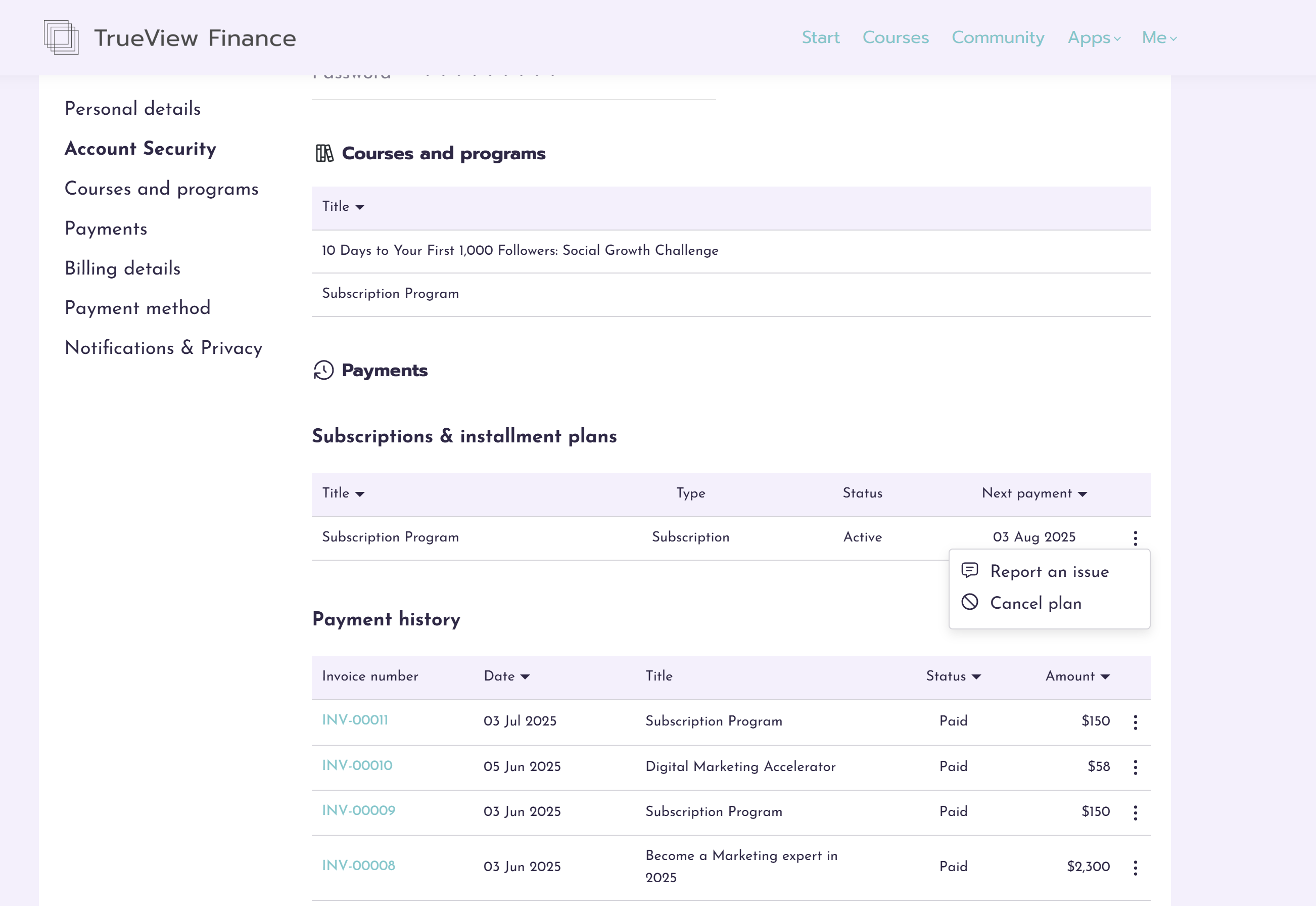Open three-dot menu for invoice INV-00011

[1135, 721]
